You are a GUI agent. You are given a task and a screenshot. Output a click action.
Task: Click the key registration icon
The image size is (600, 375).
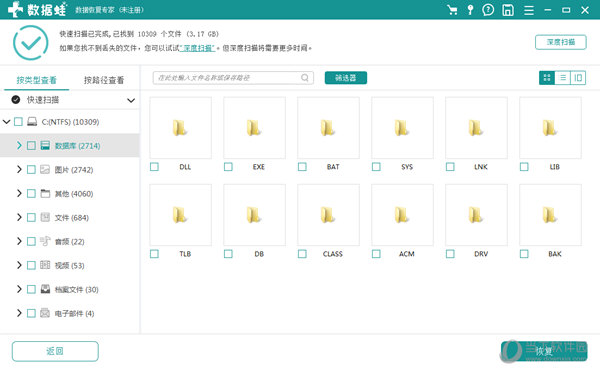[470, 10]
